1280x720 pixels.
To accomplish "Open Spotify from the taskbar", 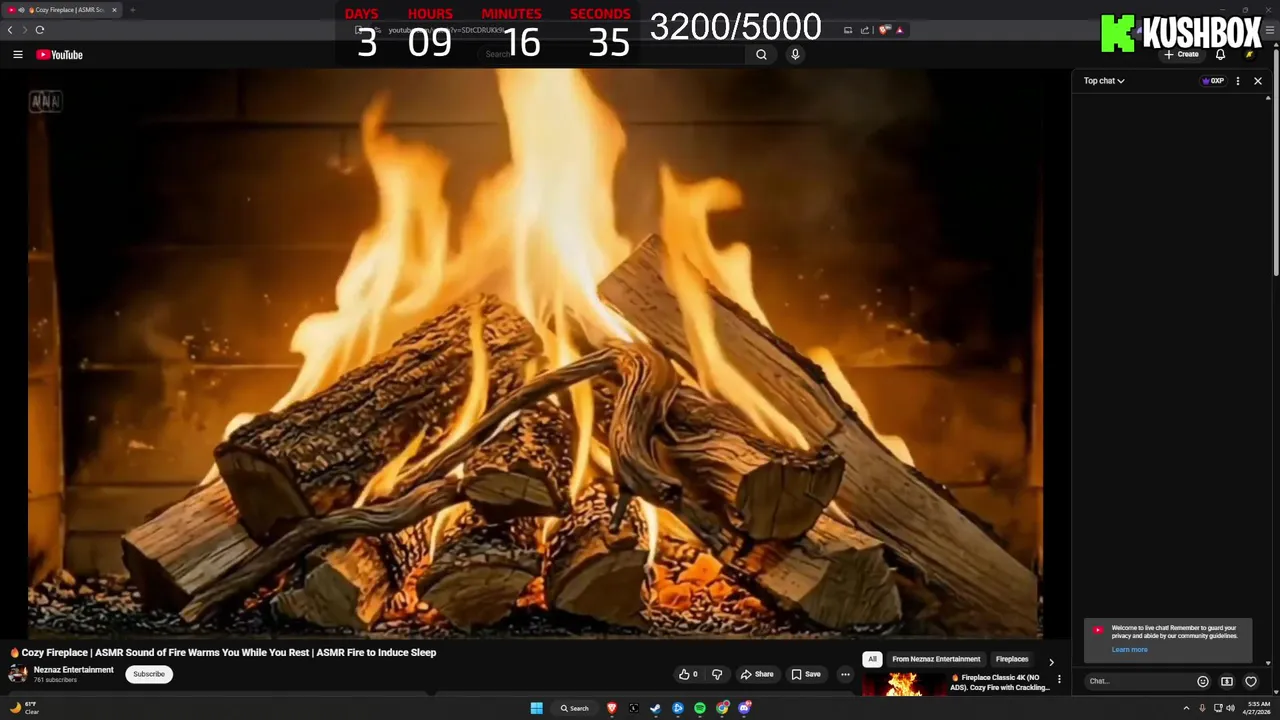I will pos(700,708).
